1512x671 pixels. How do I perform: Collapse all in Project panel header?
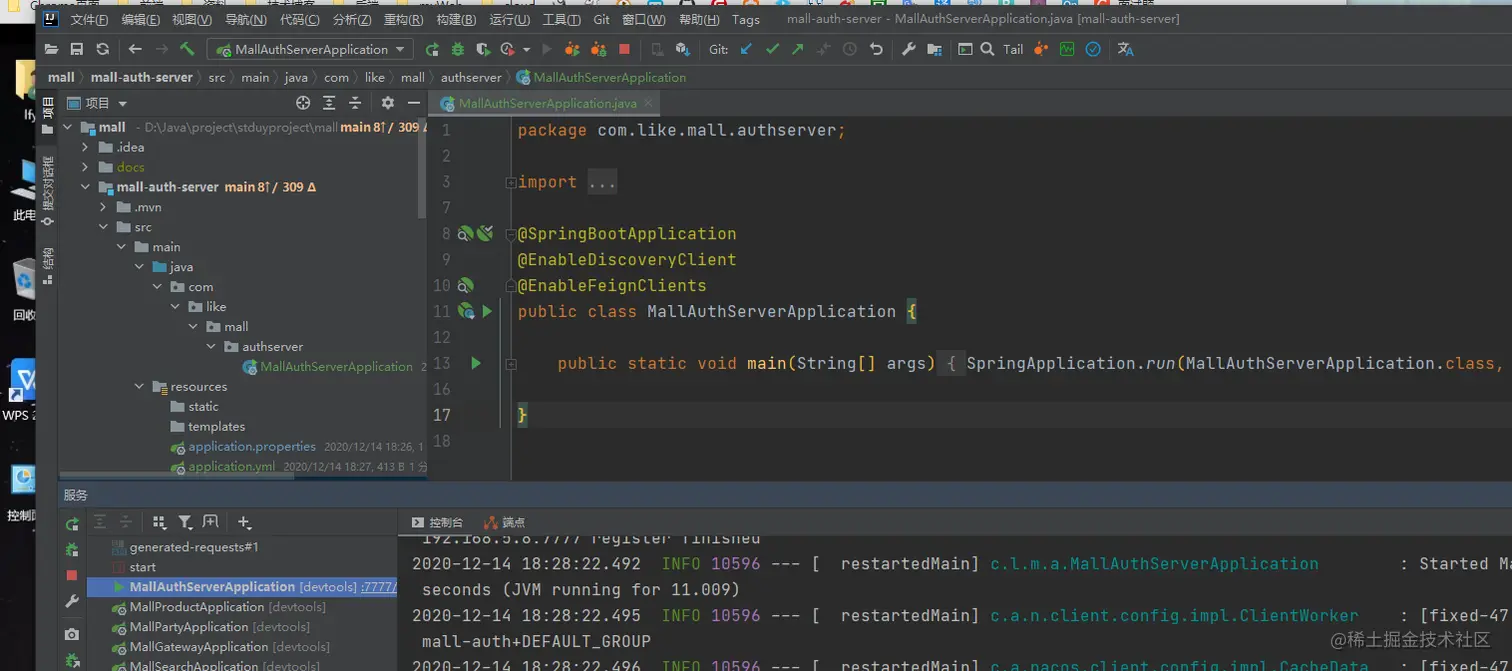tap(355, 103)
